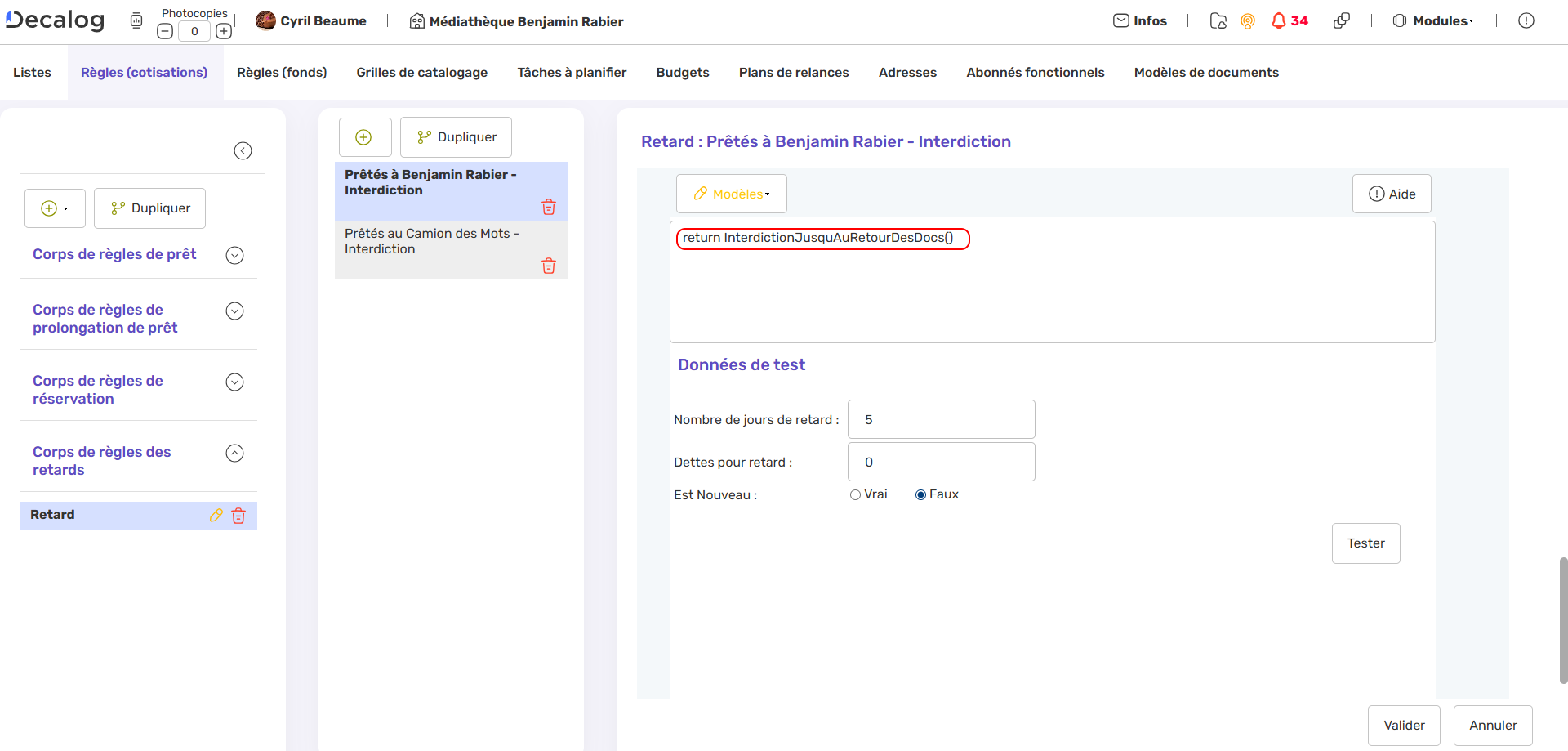This screenshot has width=1568, height=751.
Task: Select Faux for Est Nouveau
Action: point(920,495)
